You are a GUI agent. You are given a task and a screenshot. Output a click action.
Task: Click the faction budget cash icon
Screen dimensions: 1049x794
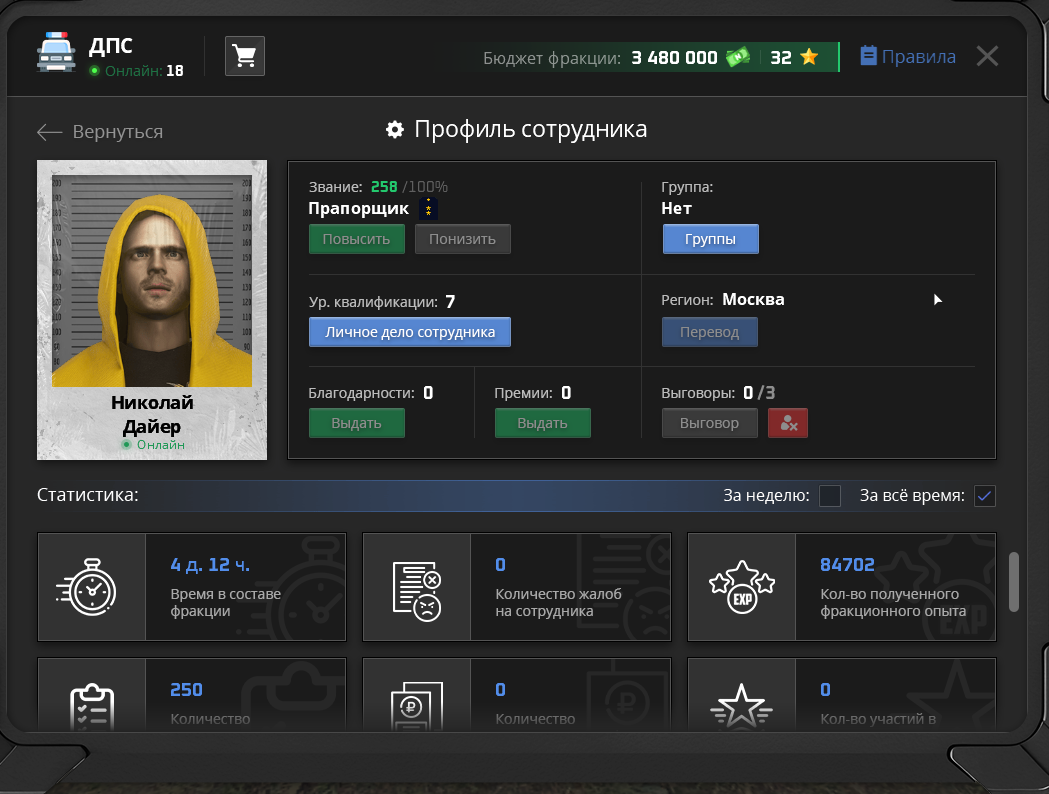tap(737, 58)
